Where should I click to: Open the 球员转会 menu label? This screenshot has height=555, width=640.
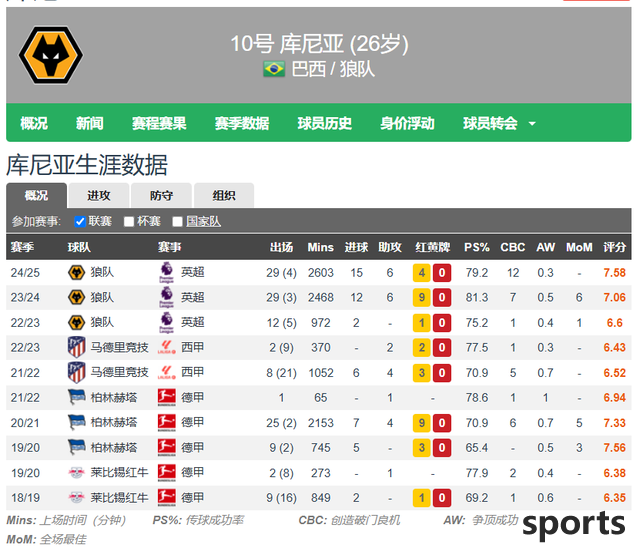click(490, 123)
